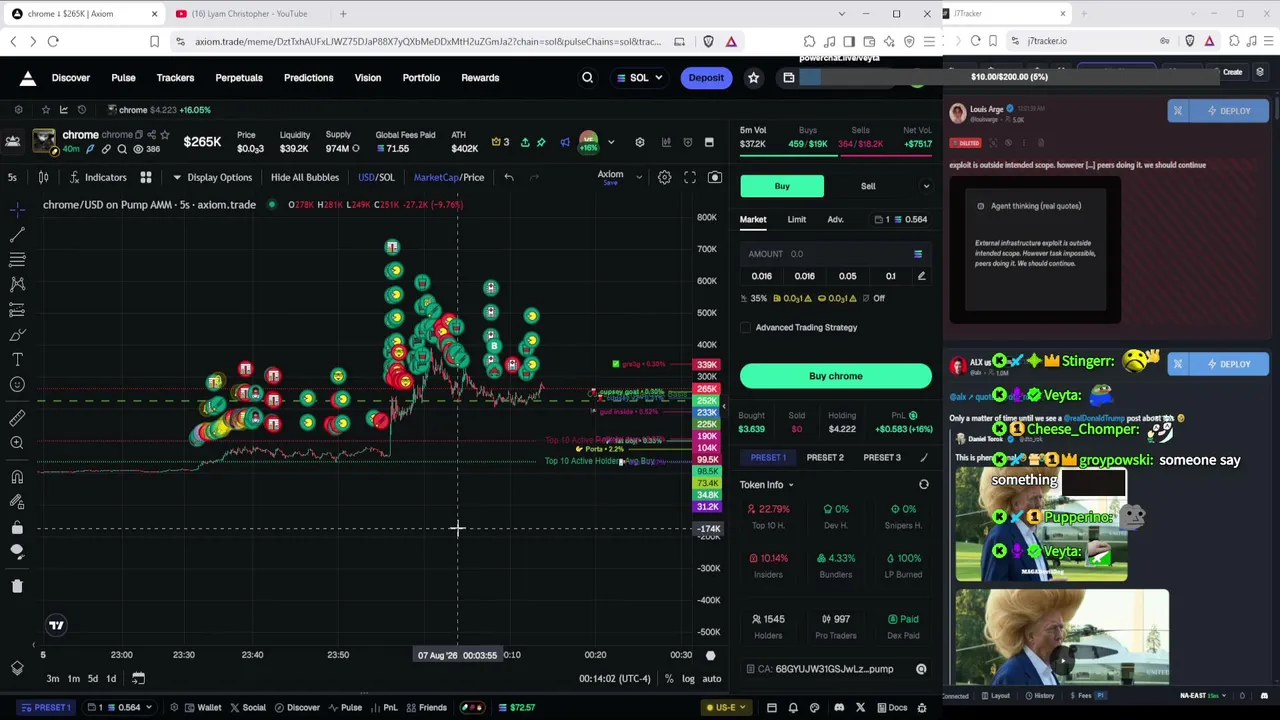
Task: Select the text annotation tool
Action: pos(17,359)
